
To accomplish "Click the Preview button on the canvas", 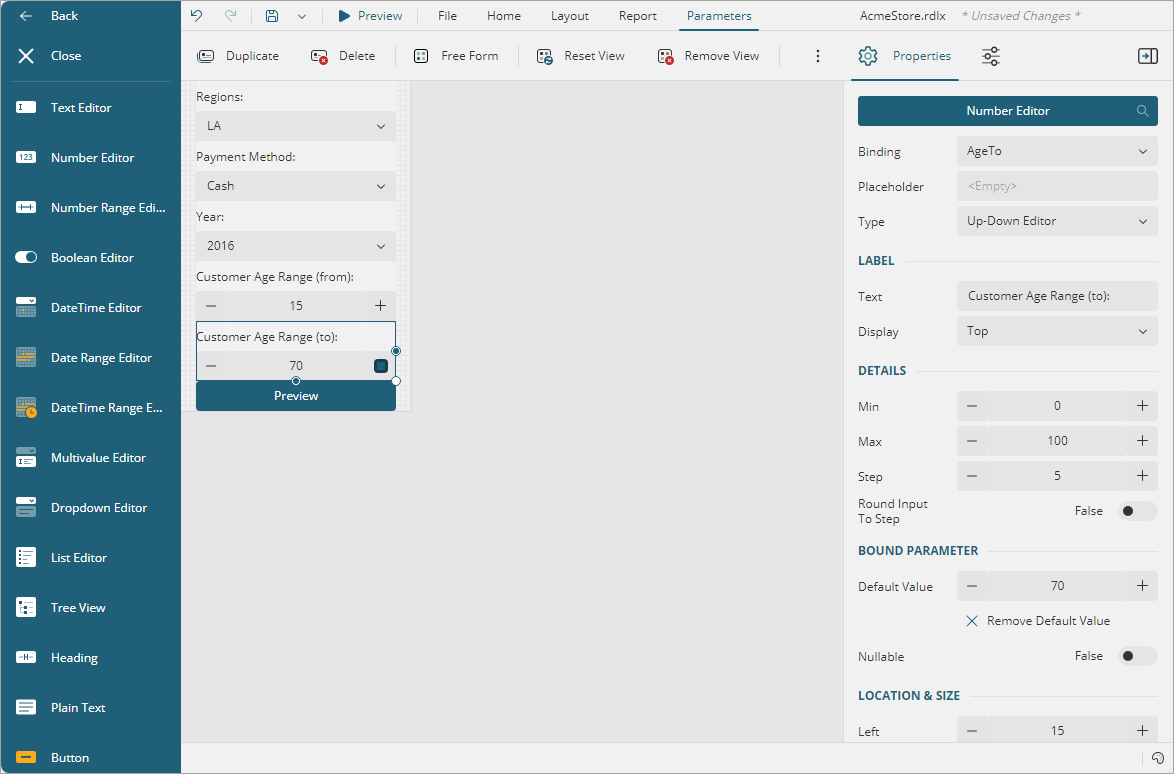I will click(x=296, y=396).
